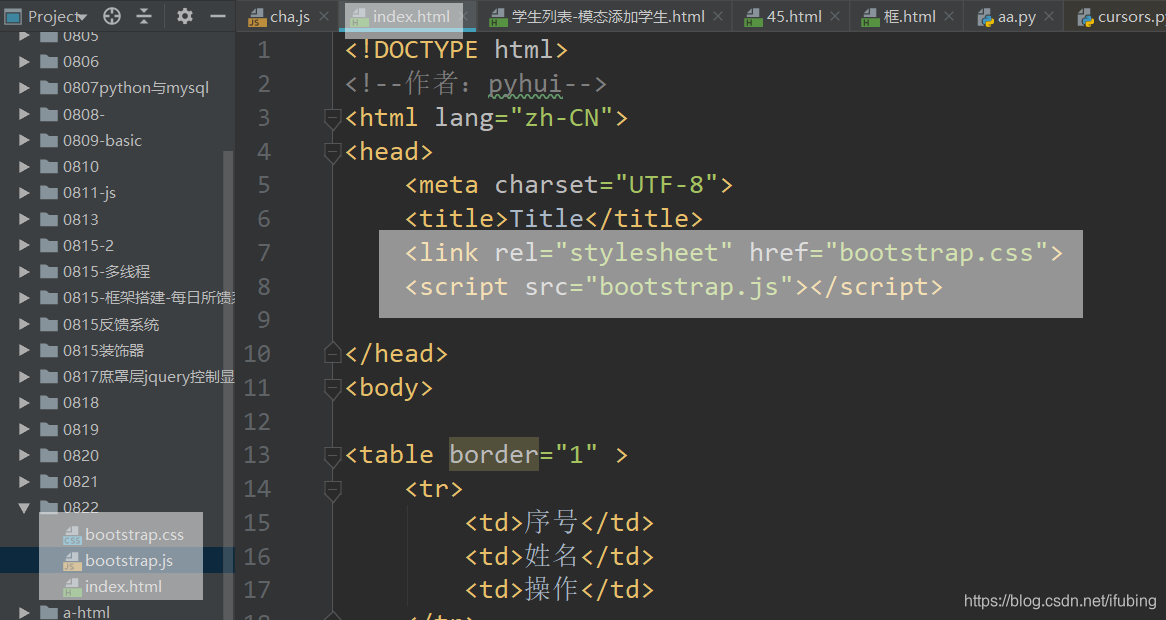Viewport: 1166px width, 620px height.
Task: Expand the 0806 folder
Action: (24, 62)
